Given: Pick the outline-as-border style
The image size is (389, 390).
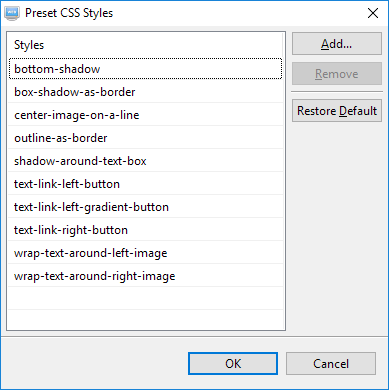Looking at the screenshot, I should coord(145,138).
